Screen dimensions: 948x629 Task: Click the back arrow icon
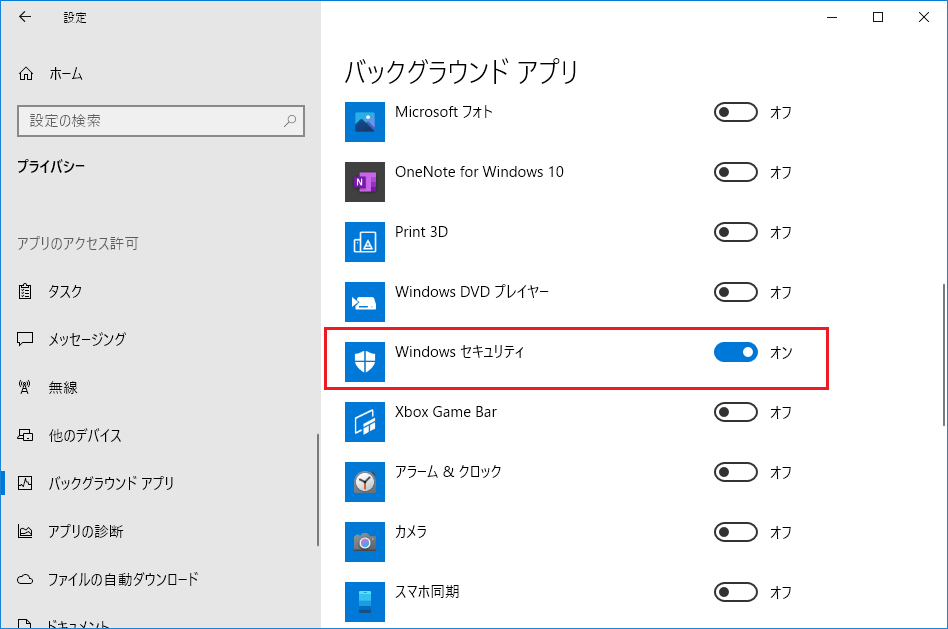coord(25,17)
